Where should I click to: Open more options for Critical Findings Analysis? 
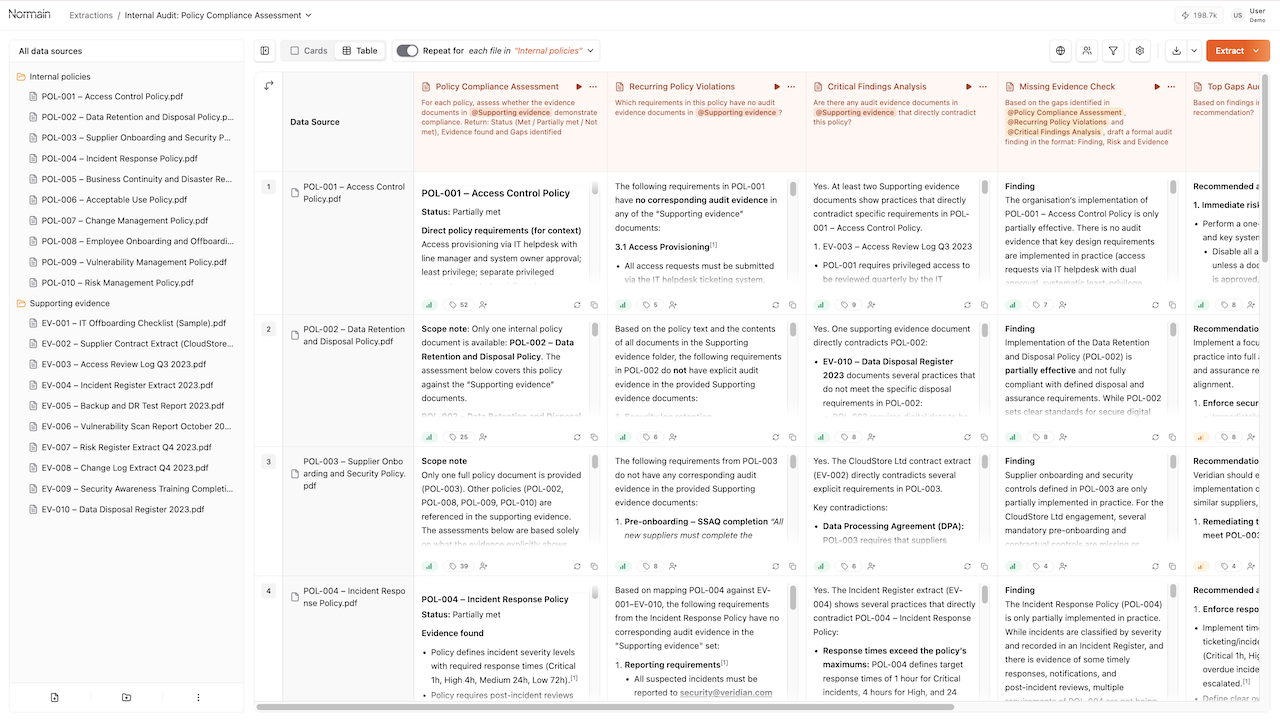984,87
